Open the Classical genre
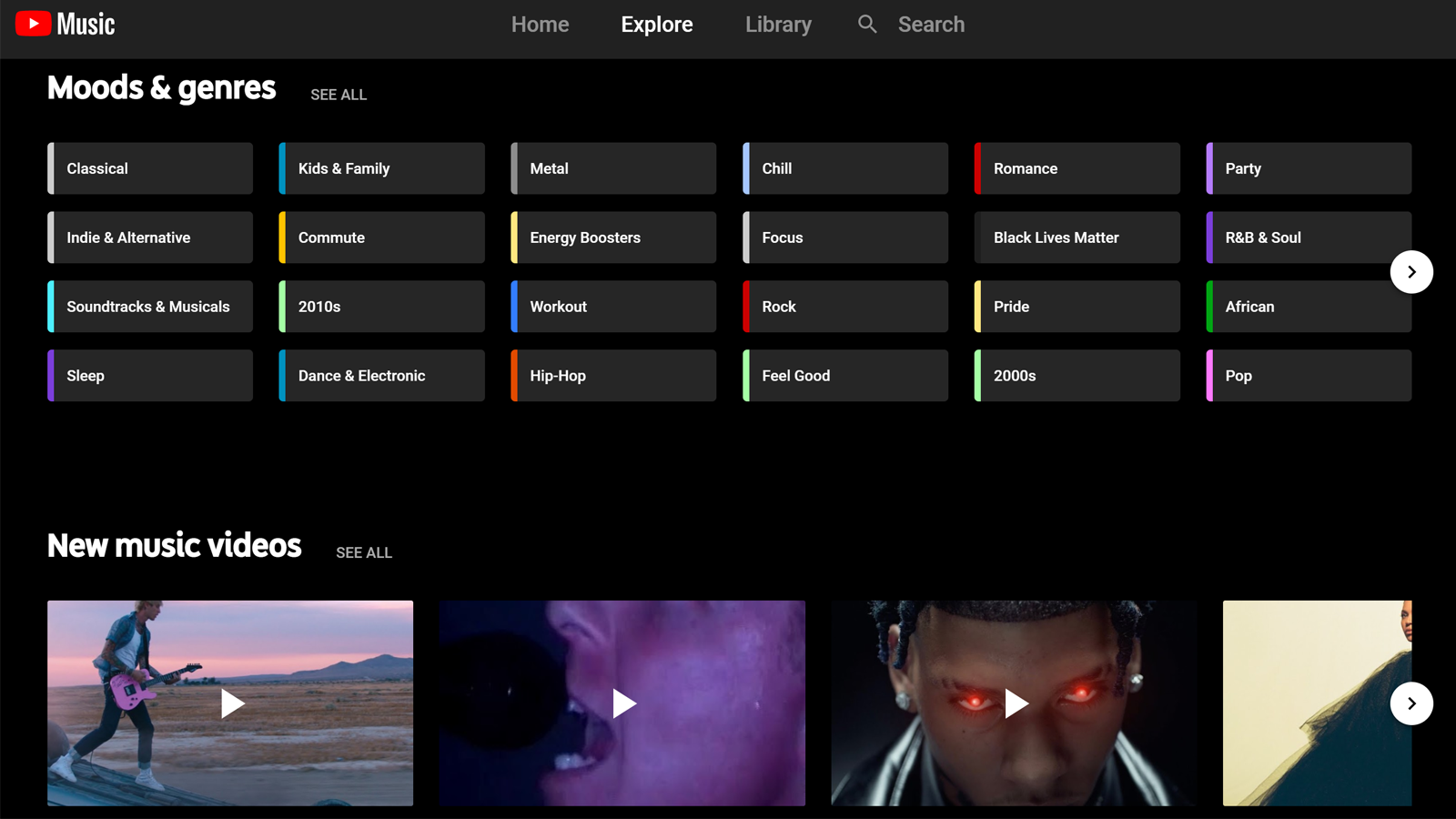1456x819 pixels. tap(150, 168)
